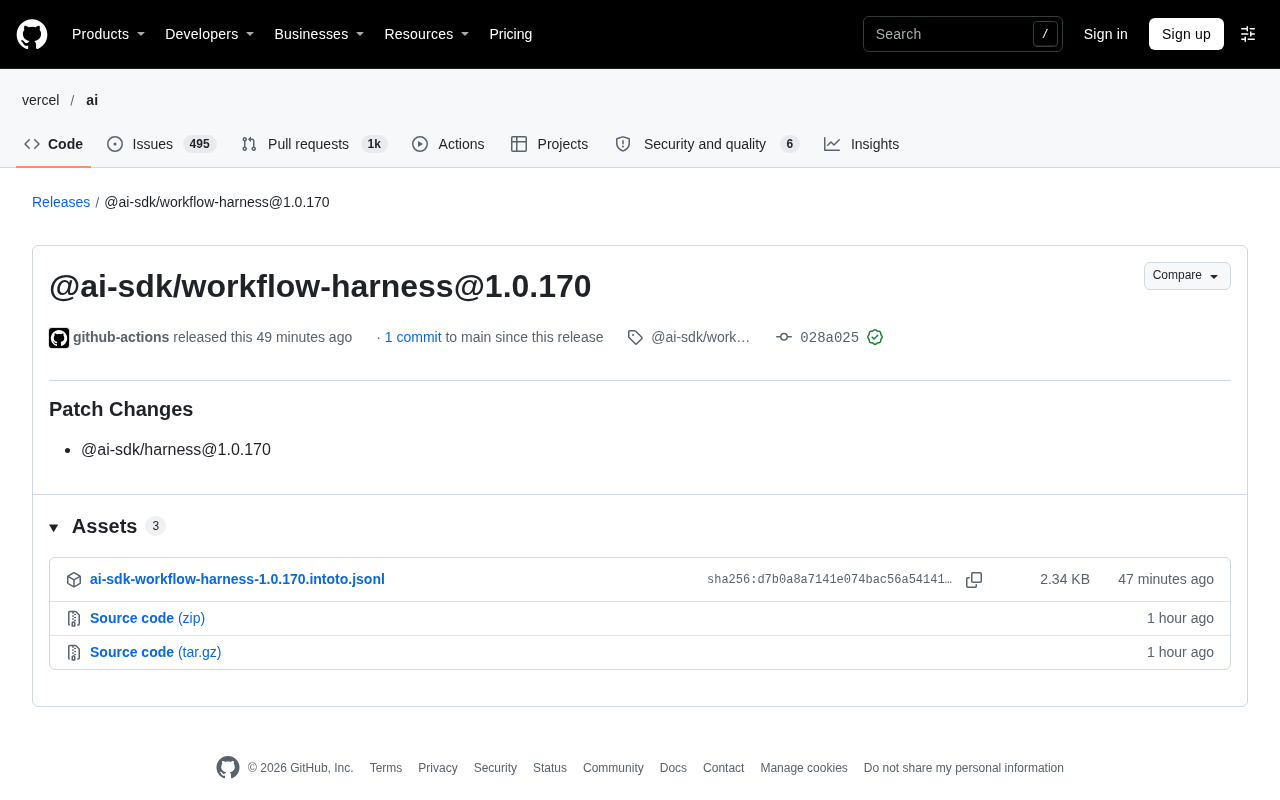Image resolution: width=1280 pixels, height=800 pixels.
Task: Go back to the Releases list
Action: pyautogui.click(x=61, y=202)
